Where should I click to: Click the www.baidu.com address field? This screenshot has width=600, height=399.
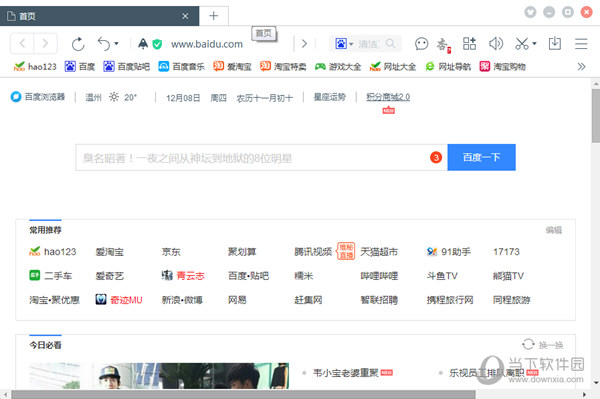[207, 44]
